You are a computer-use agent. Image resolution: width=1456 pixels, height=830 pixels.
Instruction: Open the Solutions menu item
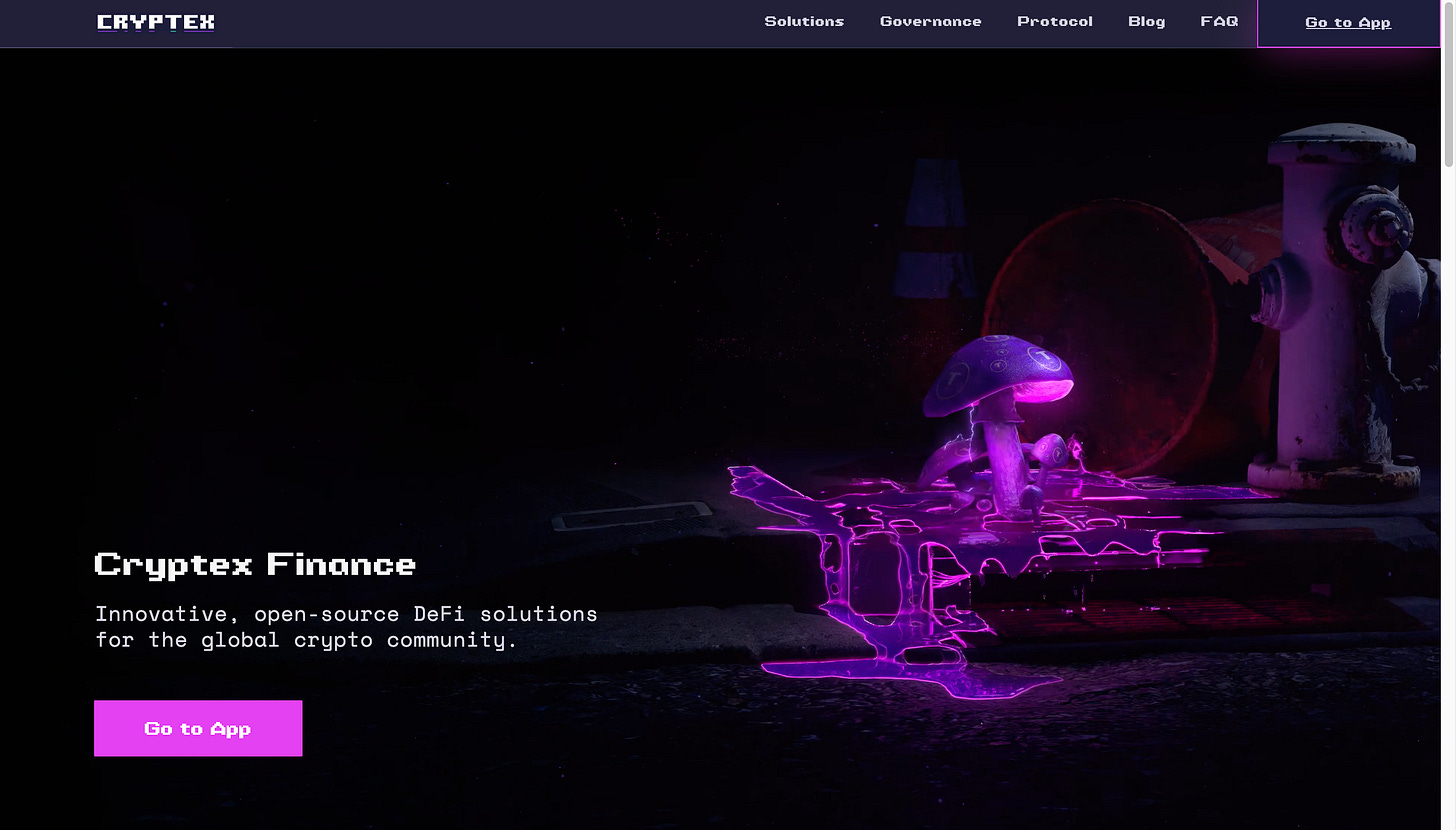[x=804, y=21]
